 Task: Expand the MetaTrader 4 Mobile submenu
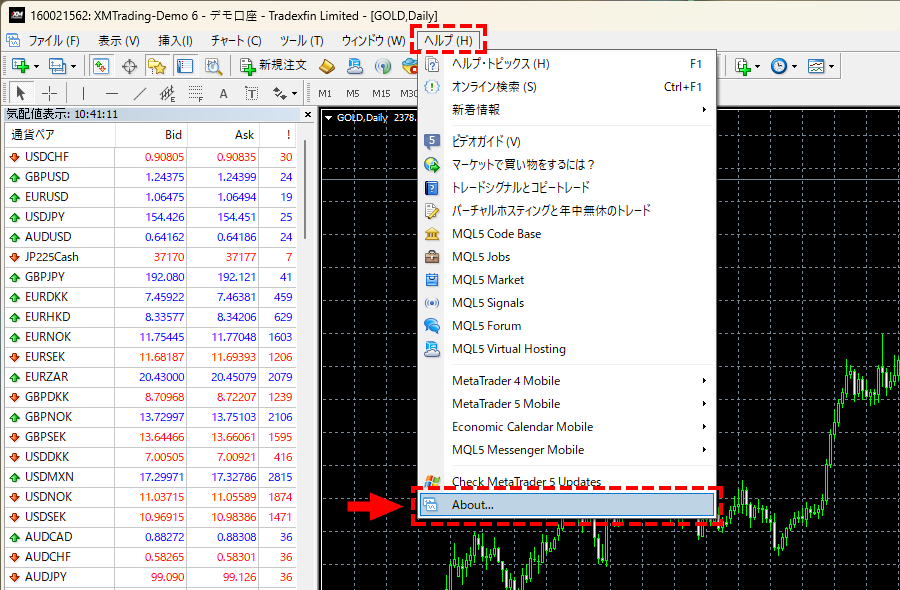pos(567,381)
